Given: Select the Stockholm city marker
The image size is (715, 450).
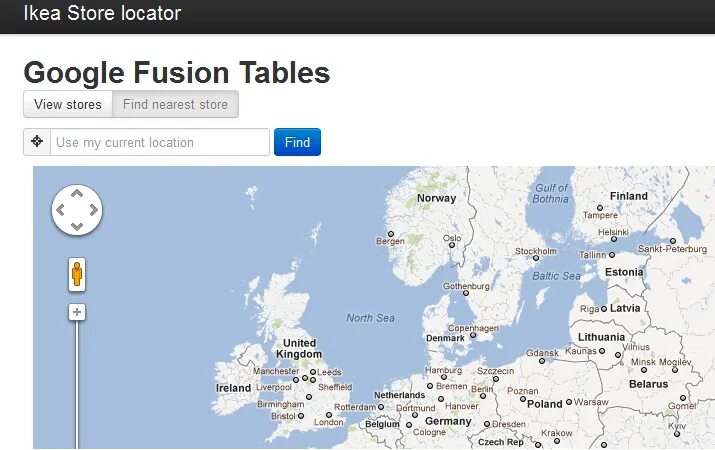Looking at the screenshot, I should pos(536,258).
